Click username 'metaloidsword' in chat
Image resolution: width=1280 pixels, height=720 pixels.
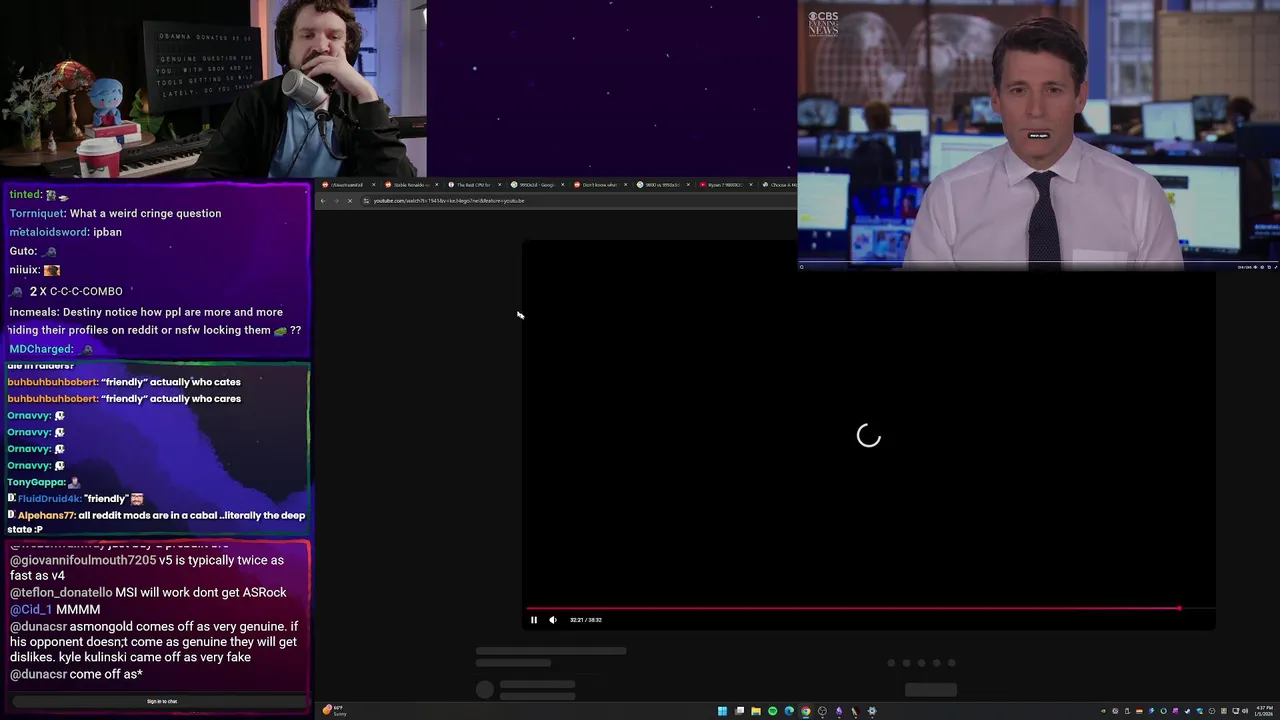49,232
